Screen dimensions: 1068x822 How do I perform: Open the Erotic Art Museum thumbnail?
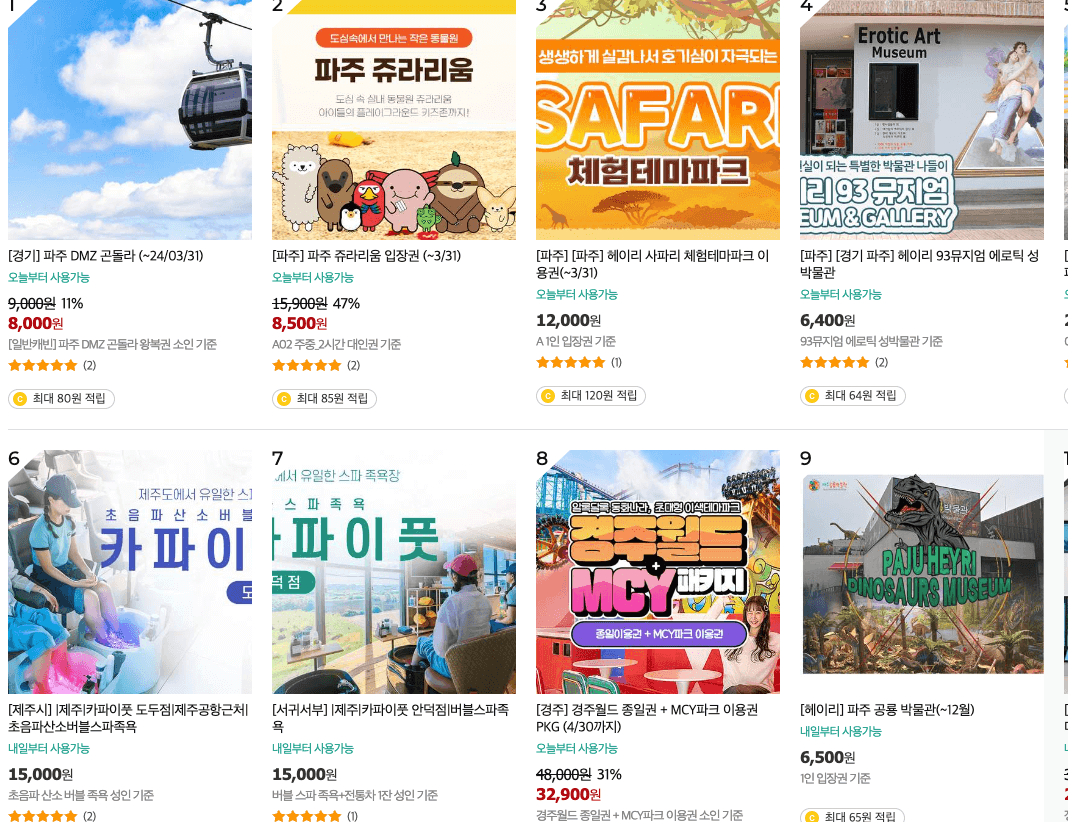coord(922,120)
